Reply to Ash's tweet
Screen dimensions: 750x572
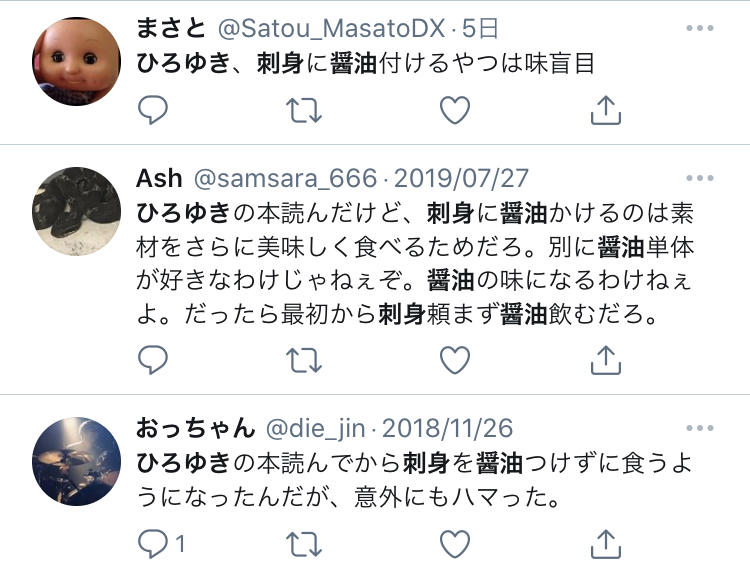pyautogui.click(x=153, y=360)
